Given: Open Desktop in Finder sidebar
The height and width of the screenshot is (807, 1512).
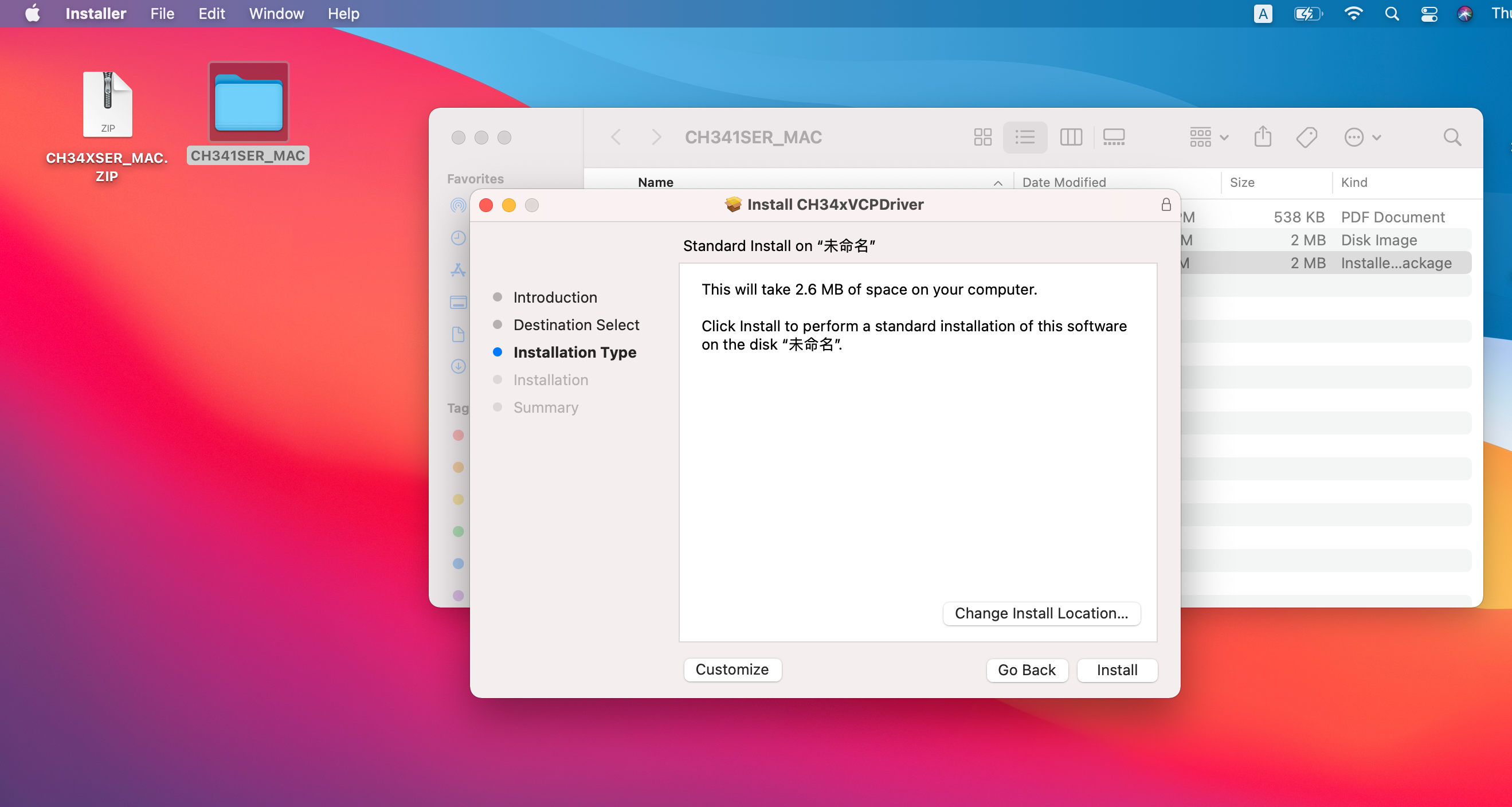Looking at the screenshot, I should (x=458, y=301).
